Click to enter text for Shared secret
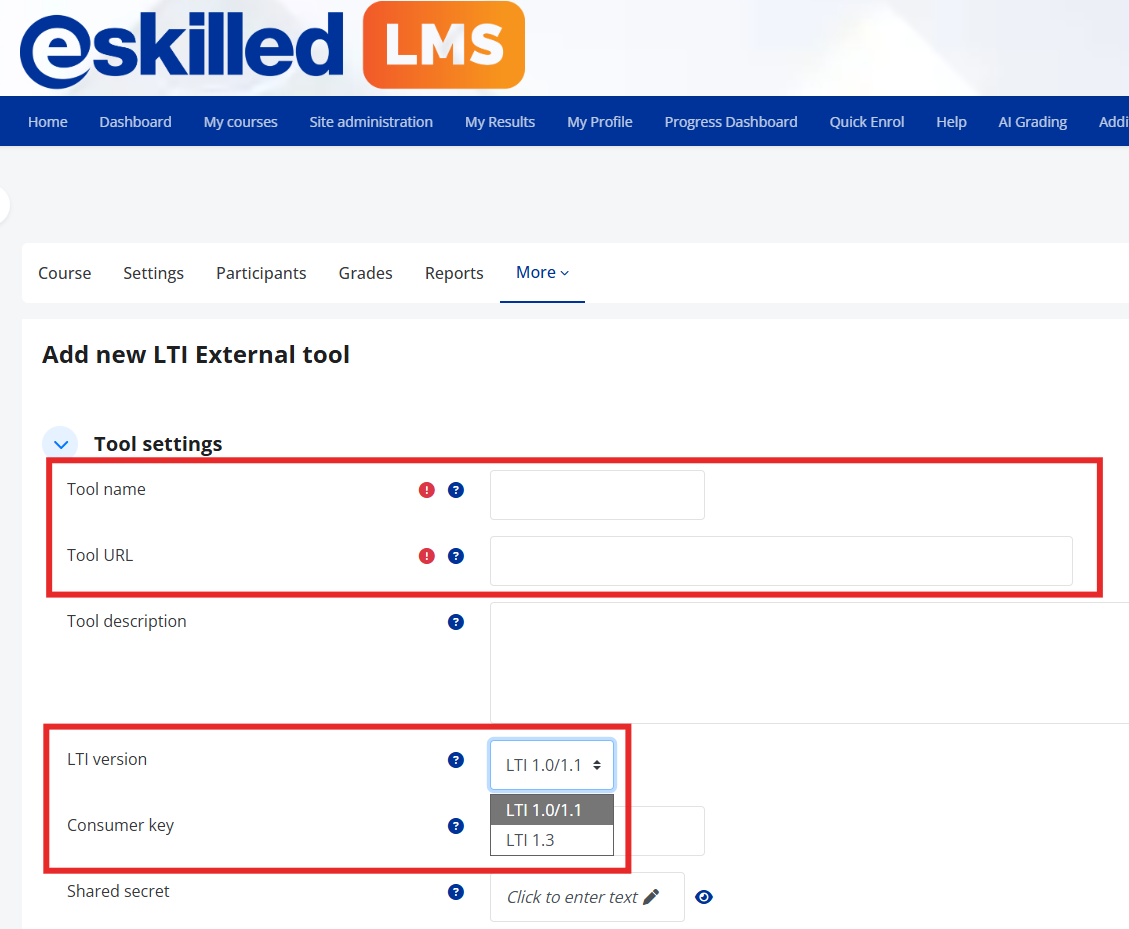This screenshot has width=1129, height=929. (583, 897)
